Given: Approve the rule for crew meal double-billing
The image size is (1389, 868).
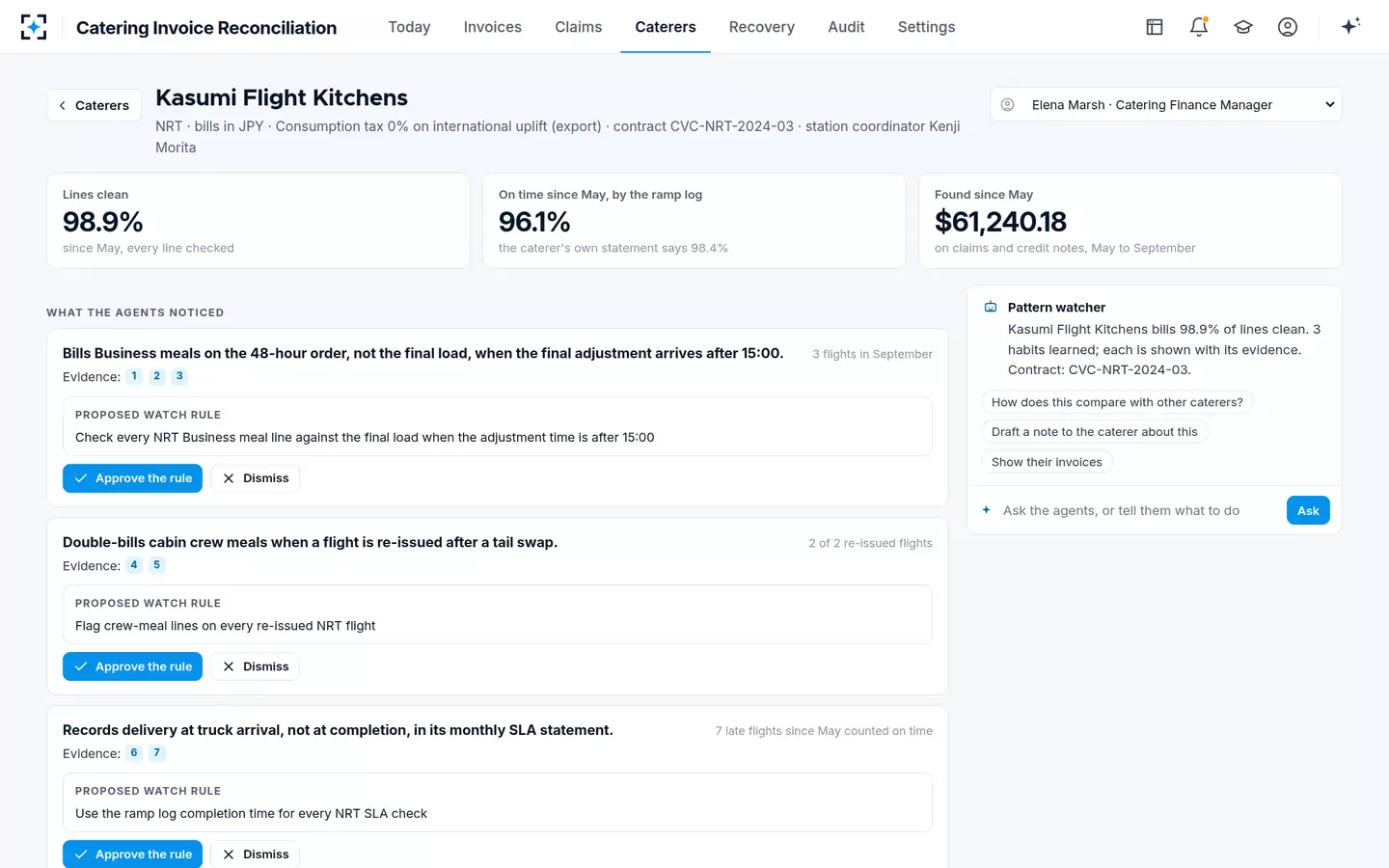Looking at the screenshot, I should pyautogui.click(x=132, y=666).
